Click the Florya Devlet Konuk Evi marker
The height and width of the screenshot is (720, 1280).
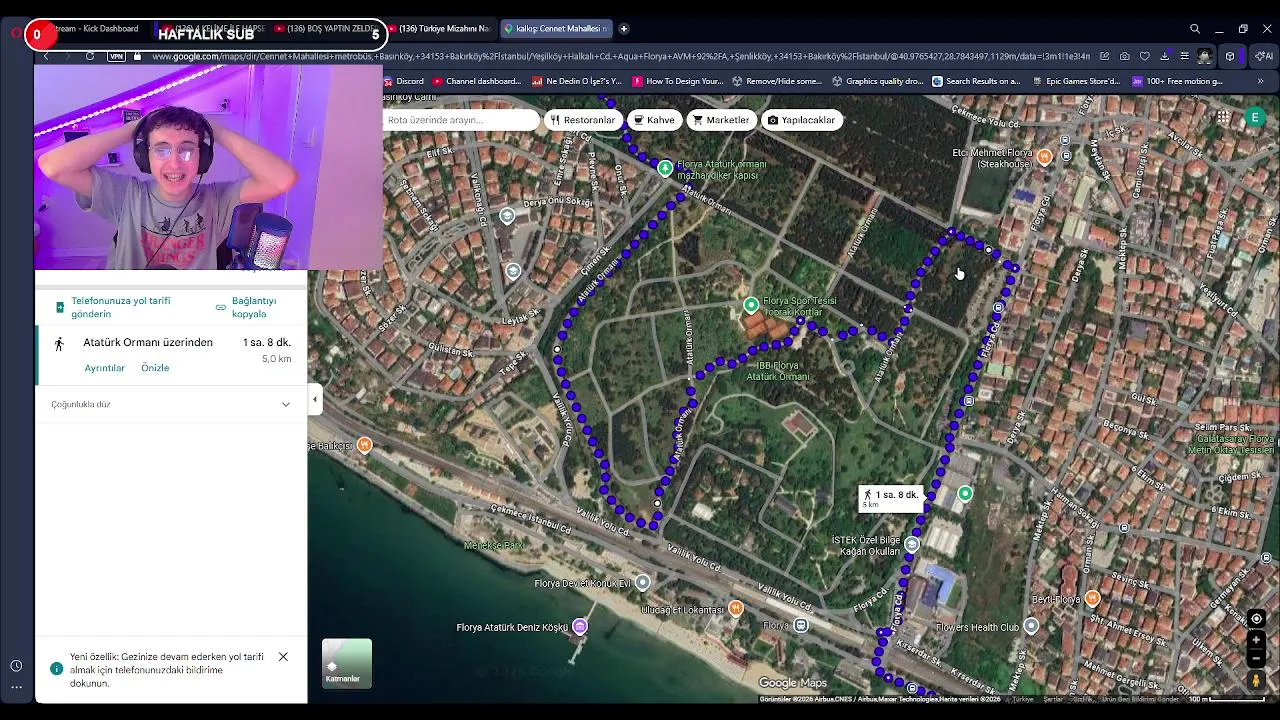click(642, 582)
